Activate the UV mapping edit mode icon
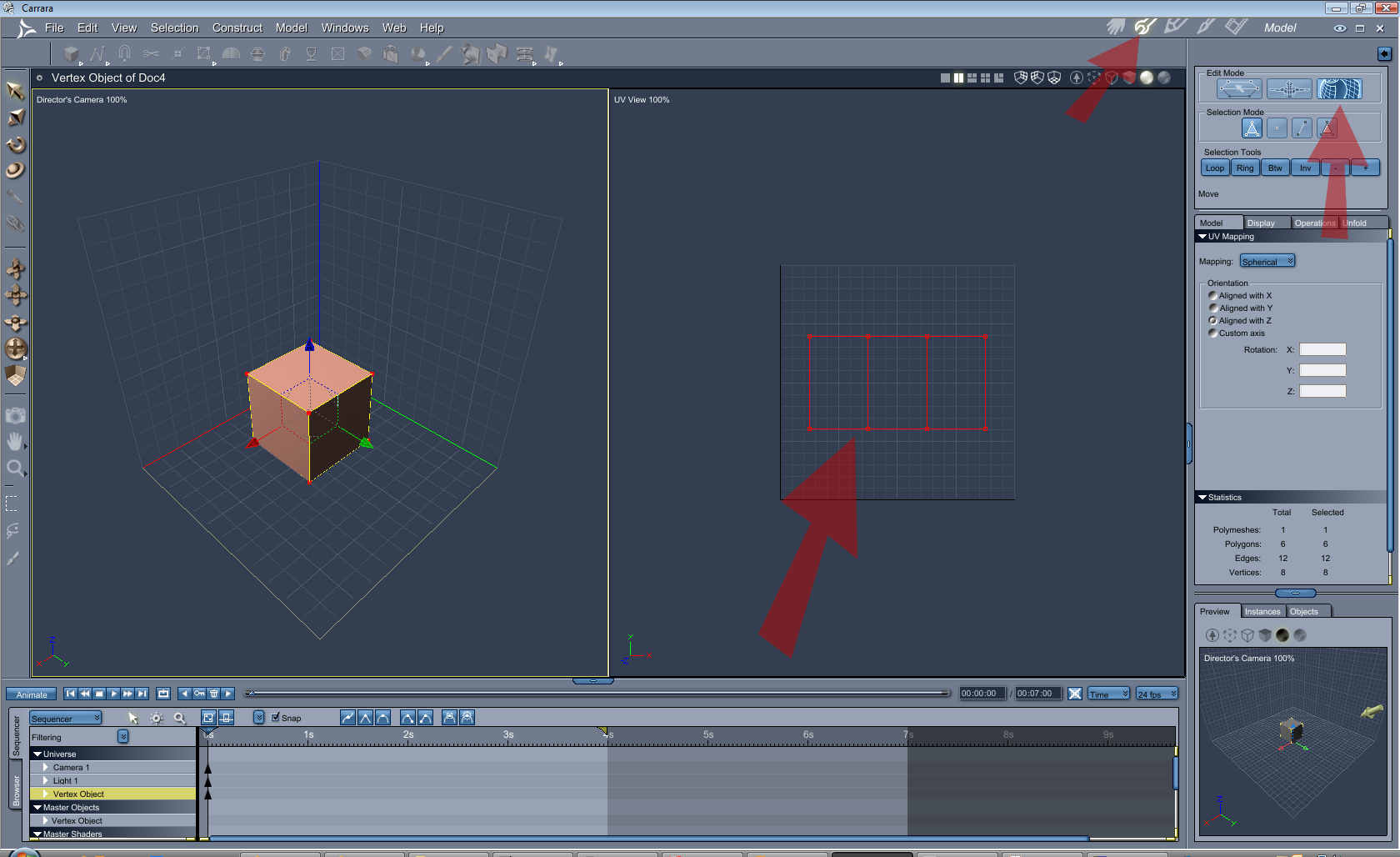 1339,89
